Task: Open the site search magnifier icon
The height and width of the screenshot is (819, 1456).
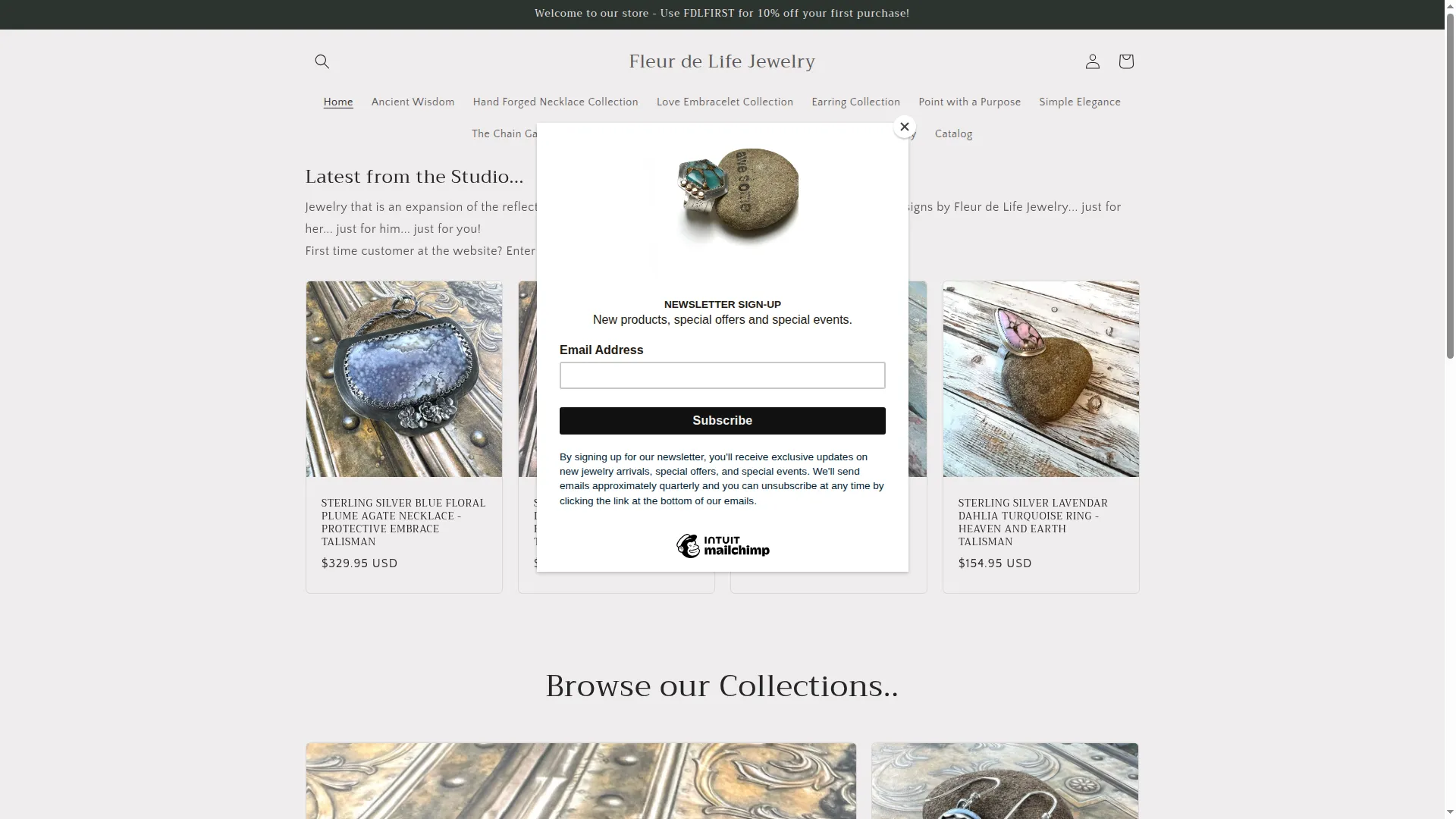Action: [x=322, y=61]
